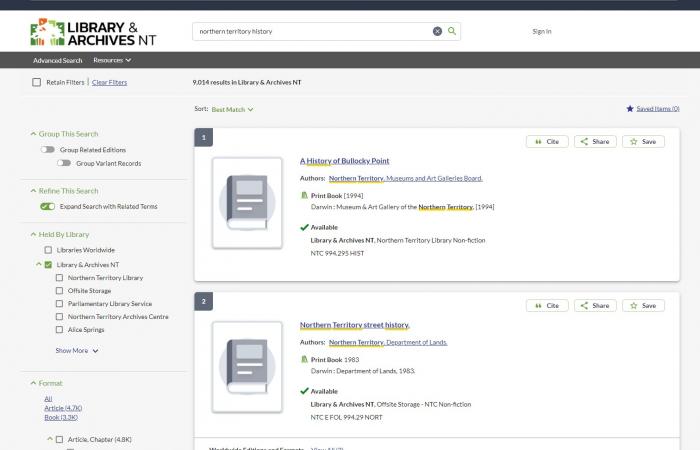Click call number NTC 994.295 HIST
The image size is (700, 450).
coord(338,254)
